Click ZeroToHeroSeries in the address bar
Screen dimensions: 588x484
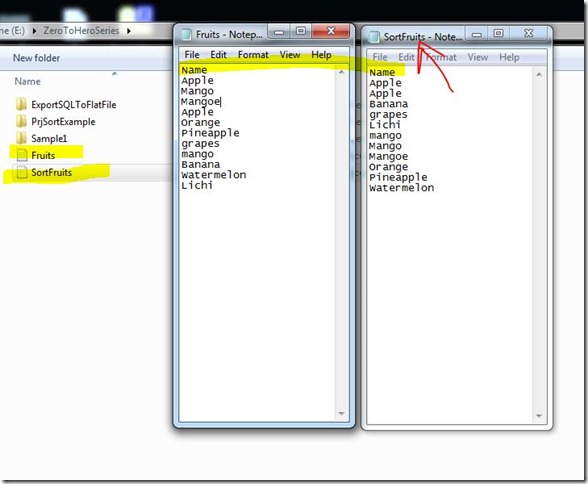(x=81, y=30)
